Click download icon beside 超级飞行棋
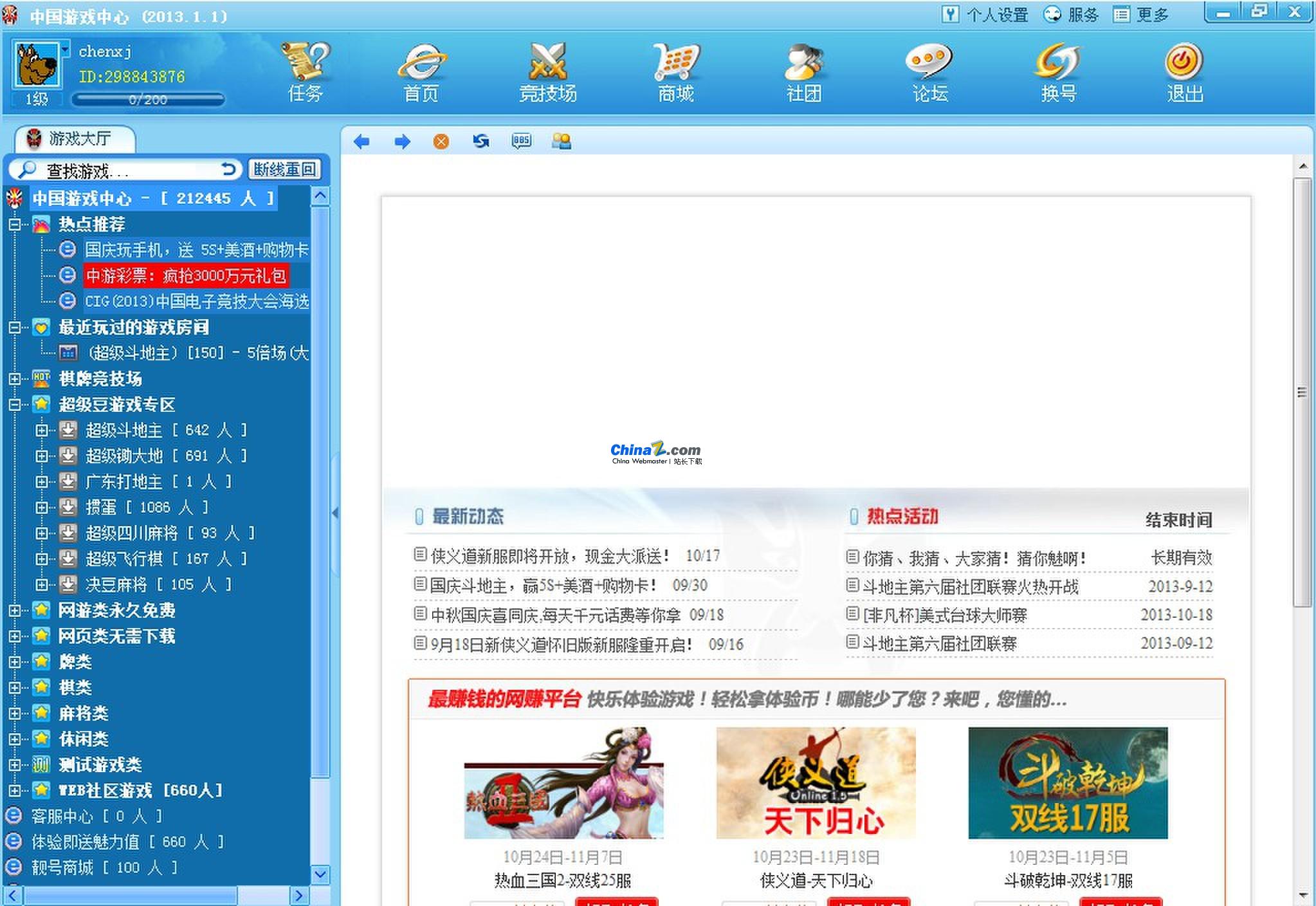Screen dimensions: 1316x906 click(x=68, y=559)
